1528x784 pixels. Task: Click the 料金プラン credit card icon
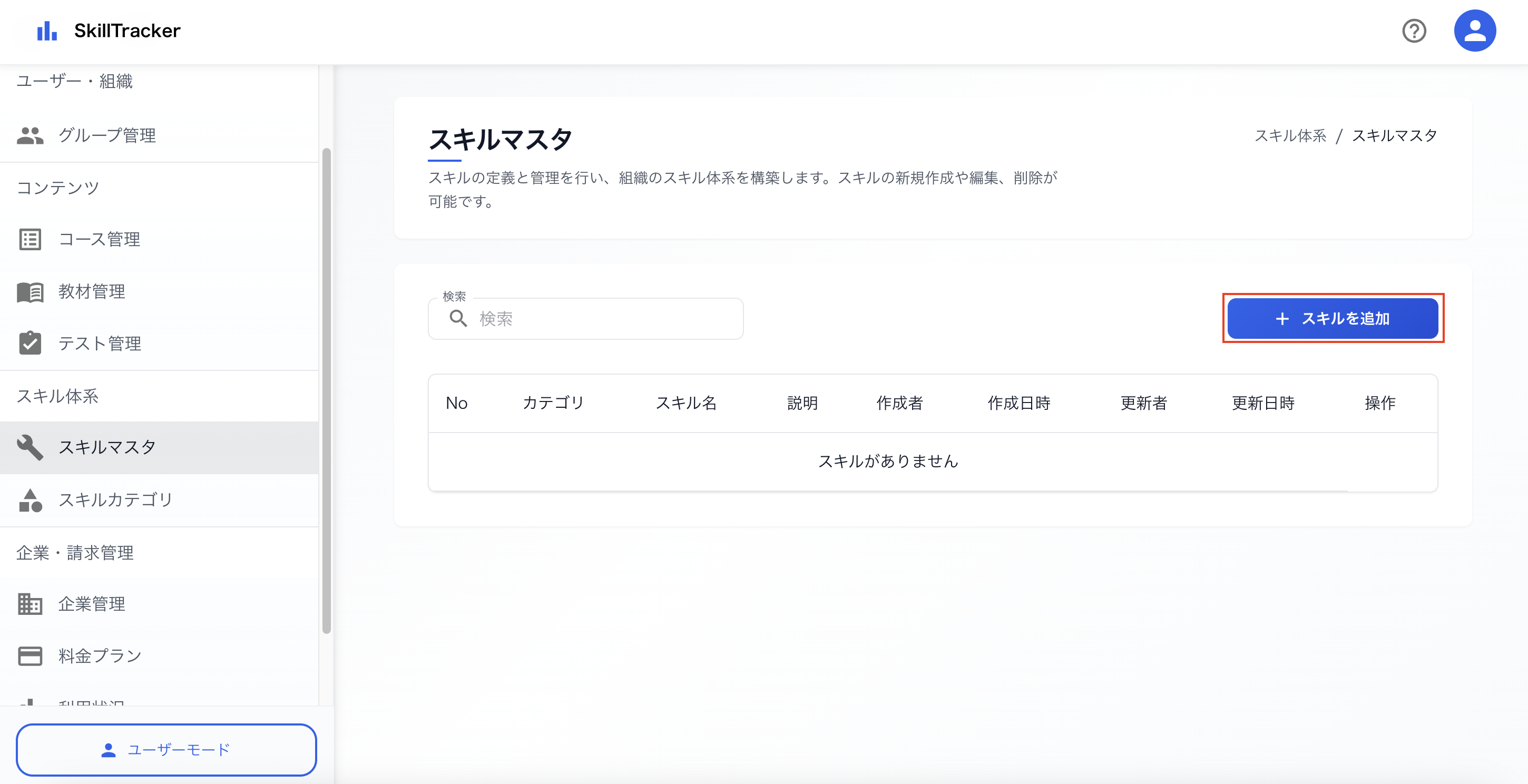pos(29,655)
